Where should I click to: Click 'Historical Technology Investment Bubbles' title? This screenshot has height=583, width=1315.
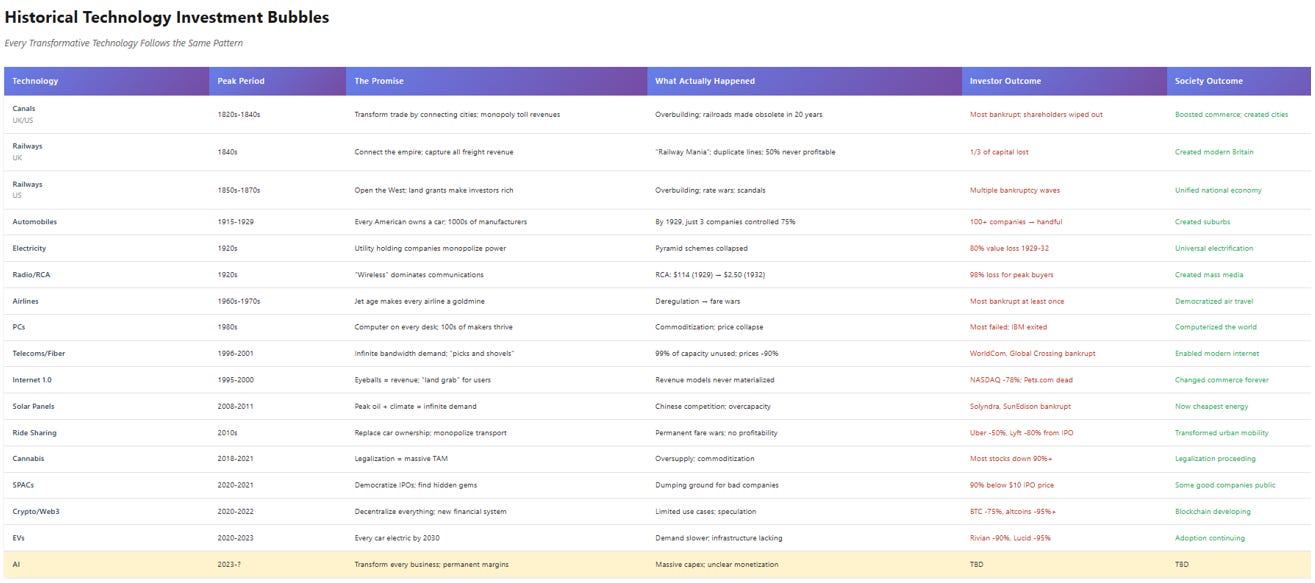tap(167, 17)
